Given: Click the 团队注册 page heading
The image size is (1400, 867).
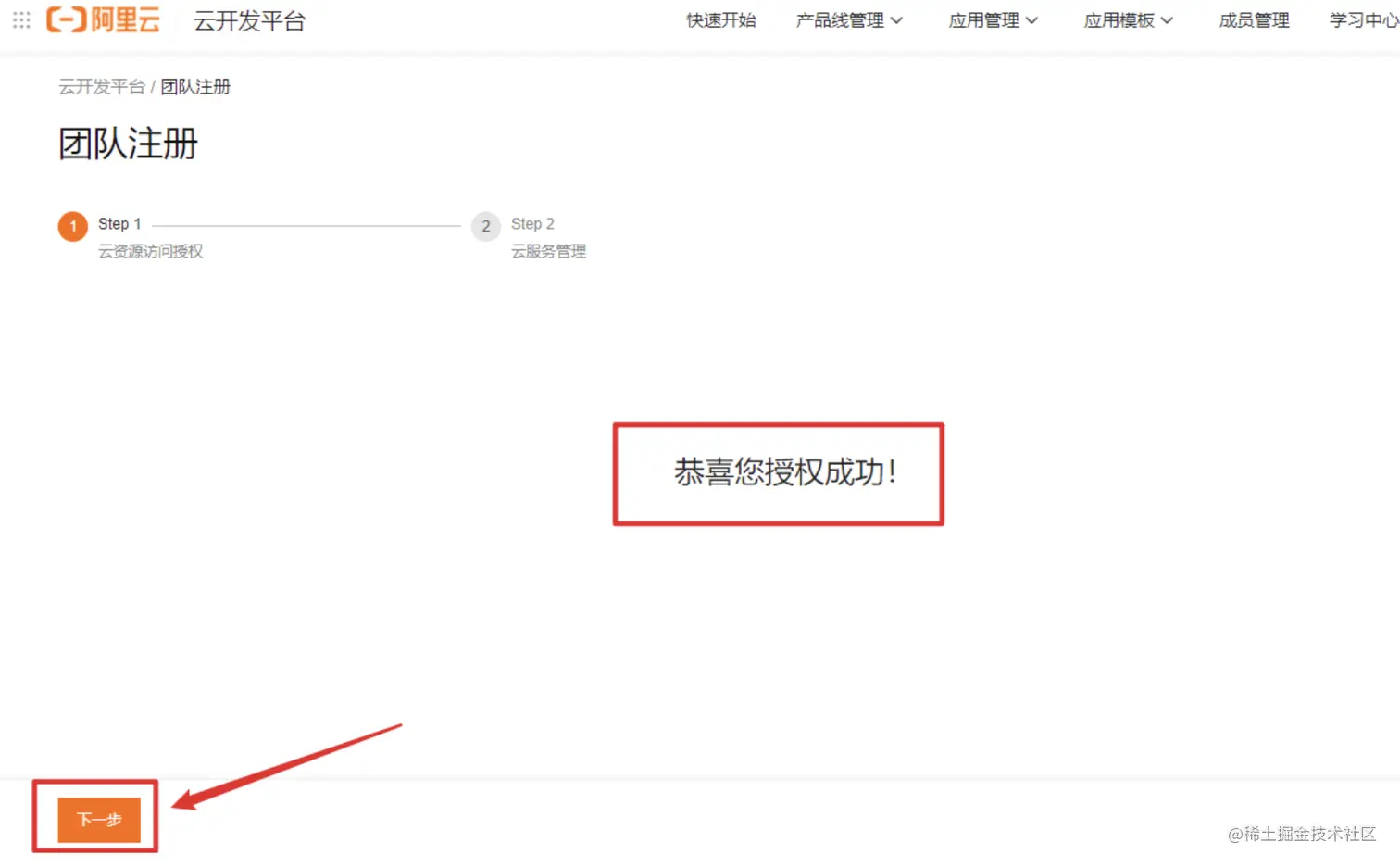Looking at the screenshot, I should click(x=128, y=144).
